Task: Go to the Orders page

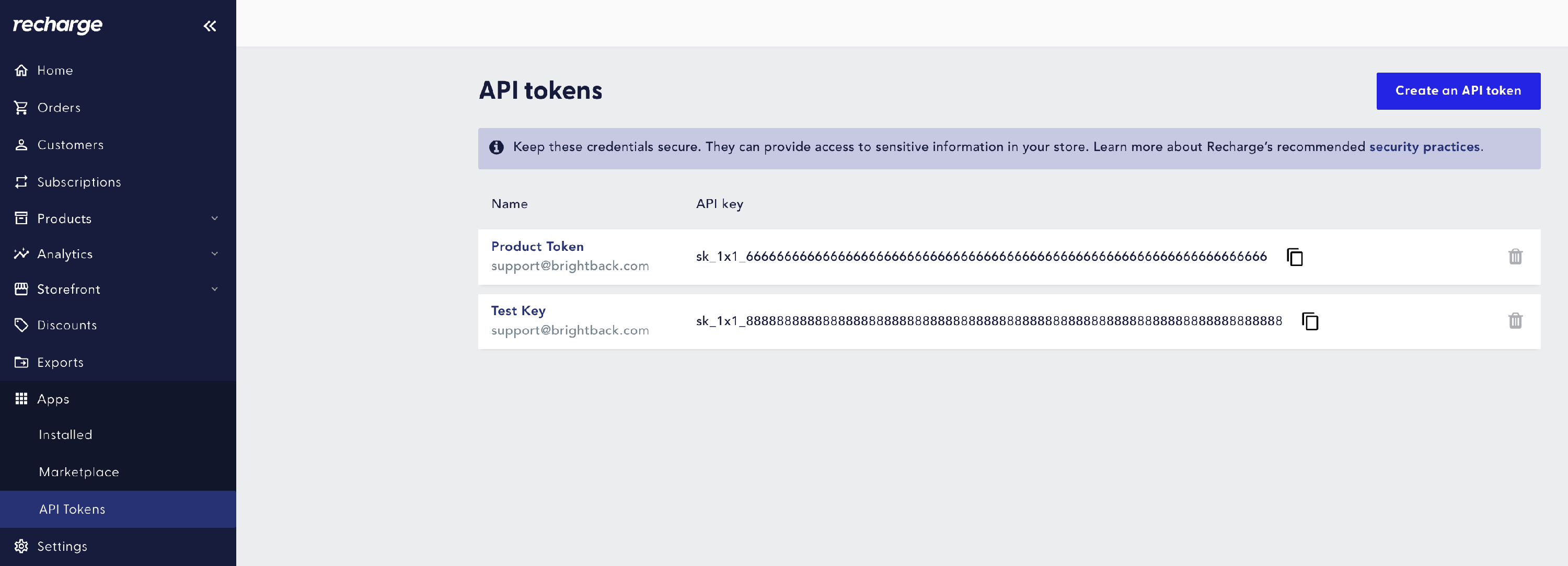Action: [59, 108]
